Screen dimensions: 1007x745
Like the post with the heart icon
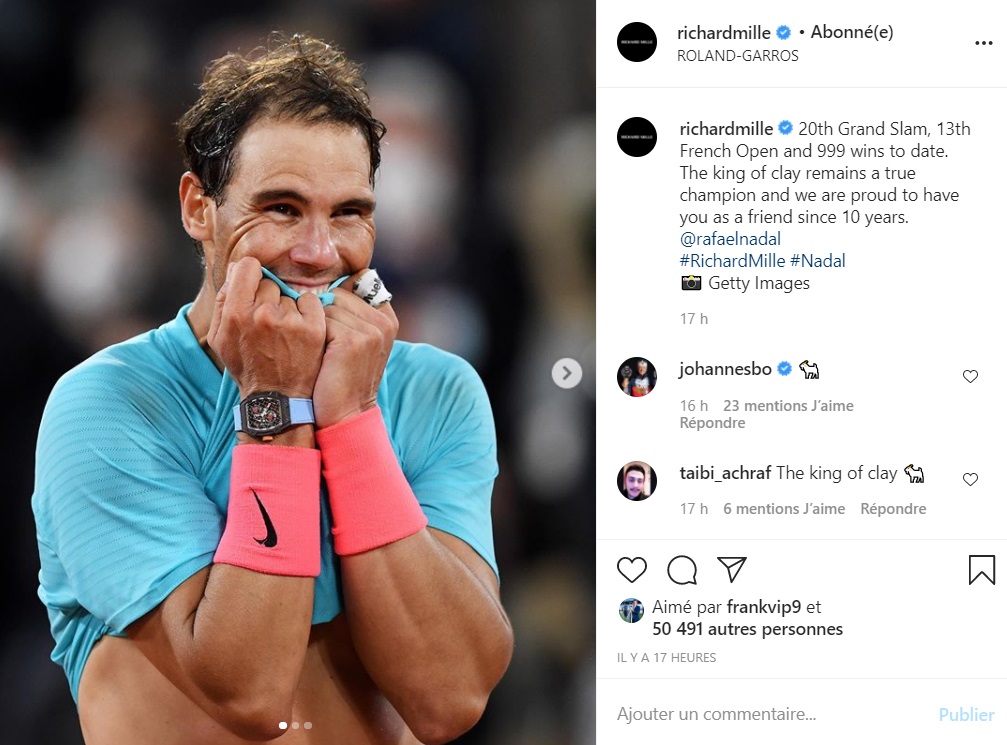tap(631, 570)
